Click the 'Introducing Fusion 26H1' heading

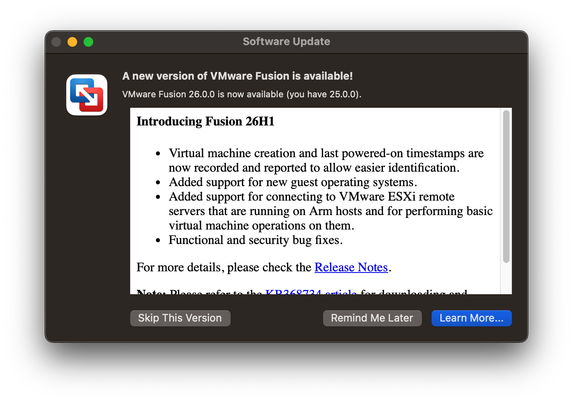point(205,121)
